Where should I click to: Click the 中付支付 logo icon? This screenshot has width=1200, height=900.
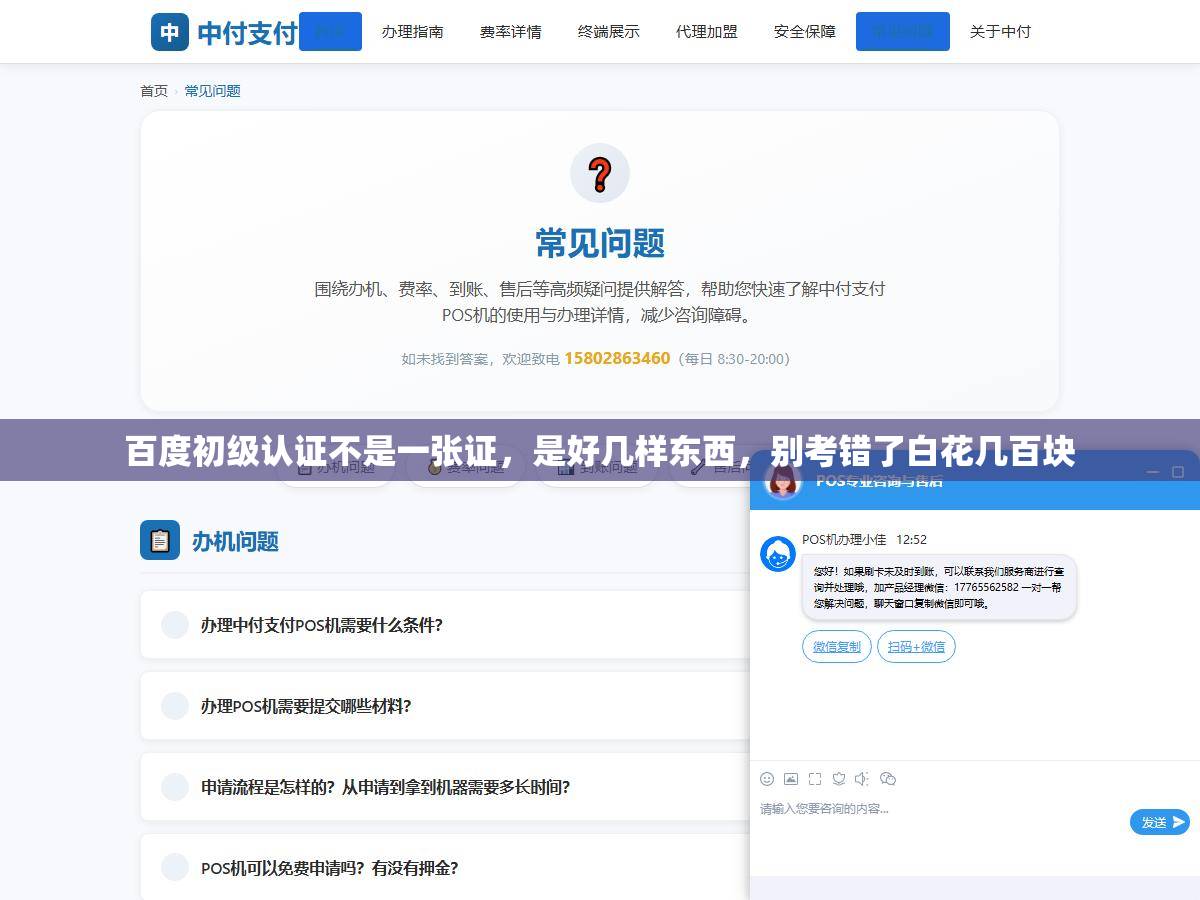[x=170, y=32]
